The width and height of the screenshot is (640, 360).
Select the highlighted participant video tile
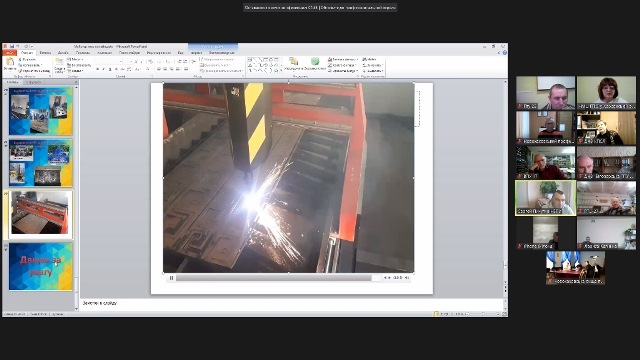tap(545, 198)
